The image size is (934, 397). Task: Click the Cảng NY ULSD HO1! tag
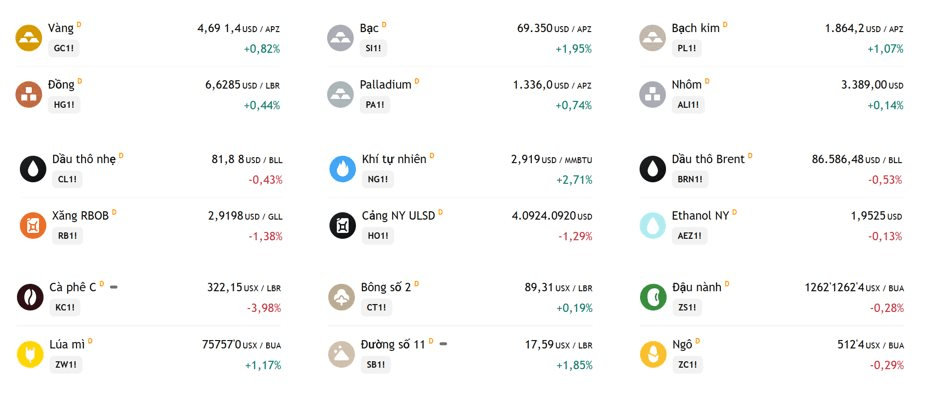click(x=378, y=236)
